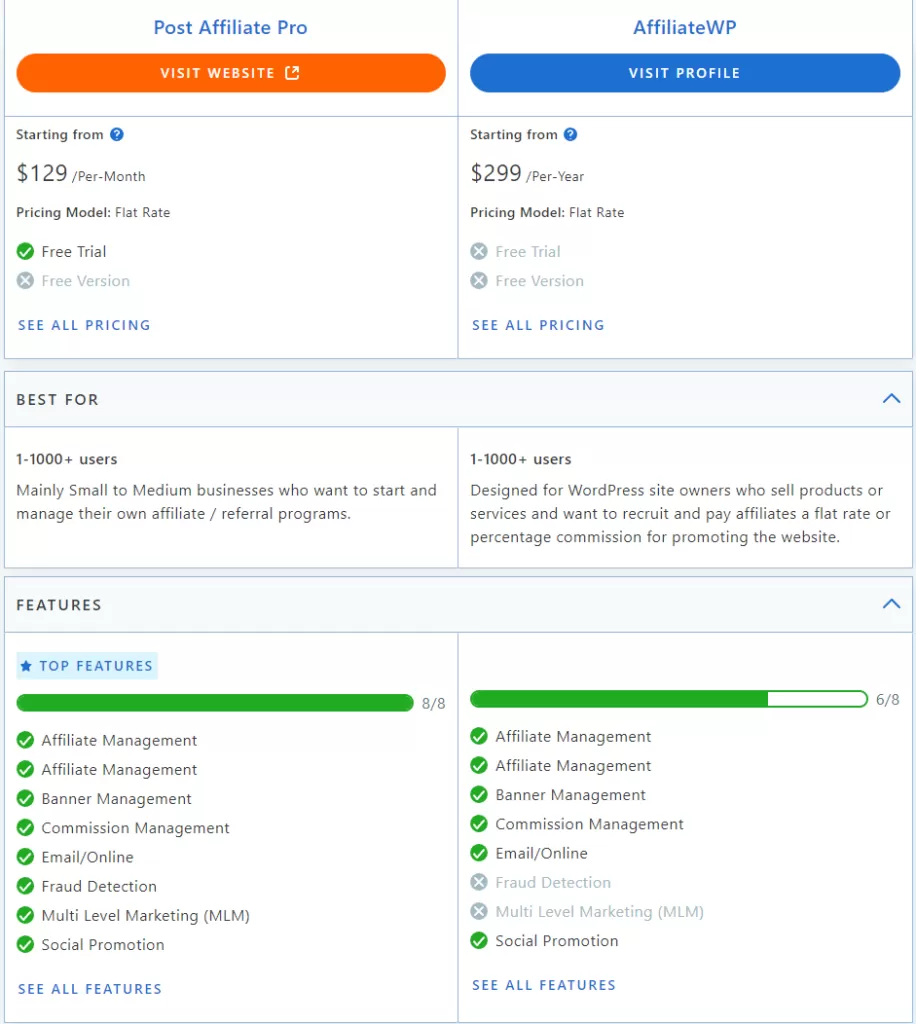The image size is (916, 1024).
Task: Click the checkmark icon next to Social Promotion under AffiliateWP
Action: [x=479, y=940]
